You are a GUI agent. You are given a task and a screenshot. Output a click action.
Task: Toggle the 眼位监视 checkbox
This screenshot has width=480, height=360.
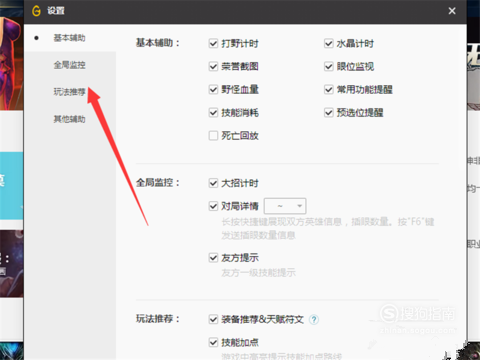pos(329,66)
